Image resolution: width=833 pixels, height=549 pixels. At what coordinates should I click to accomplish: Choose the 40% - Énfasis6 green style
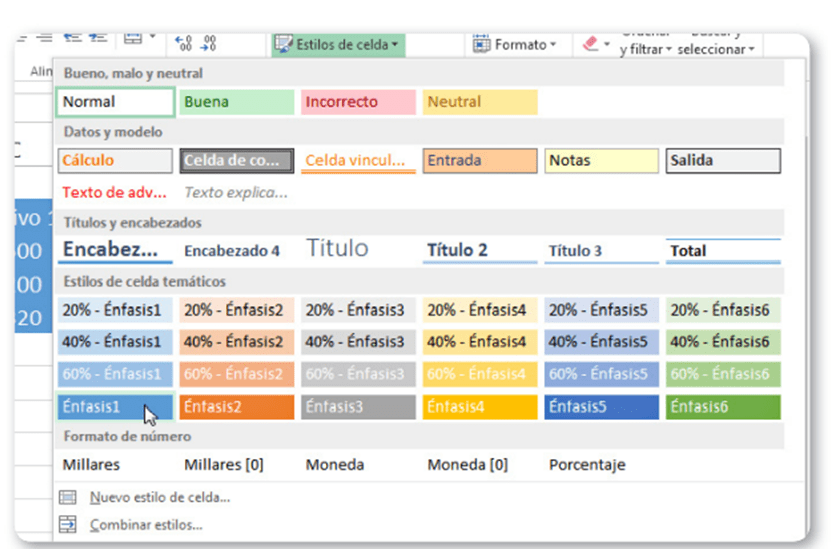pos(723,342)
